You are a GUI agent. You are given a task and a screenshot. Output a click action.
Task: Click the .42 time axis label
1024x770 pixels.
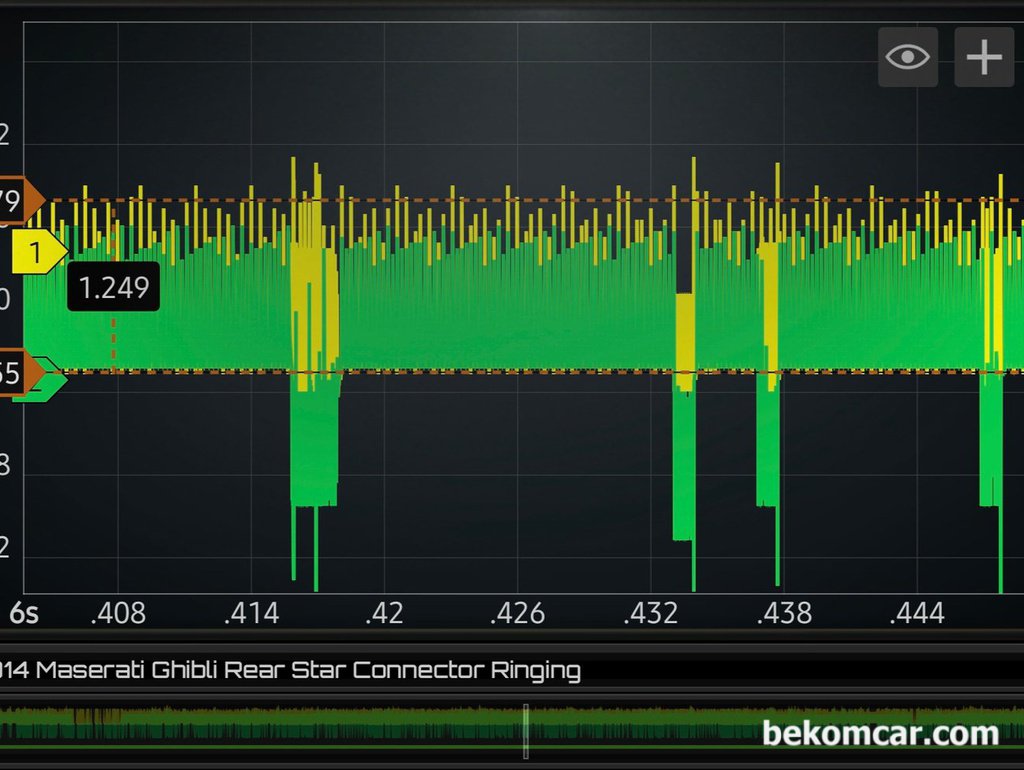tap(384, 613)
